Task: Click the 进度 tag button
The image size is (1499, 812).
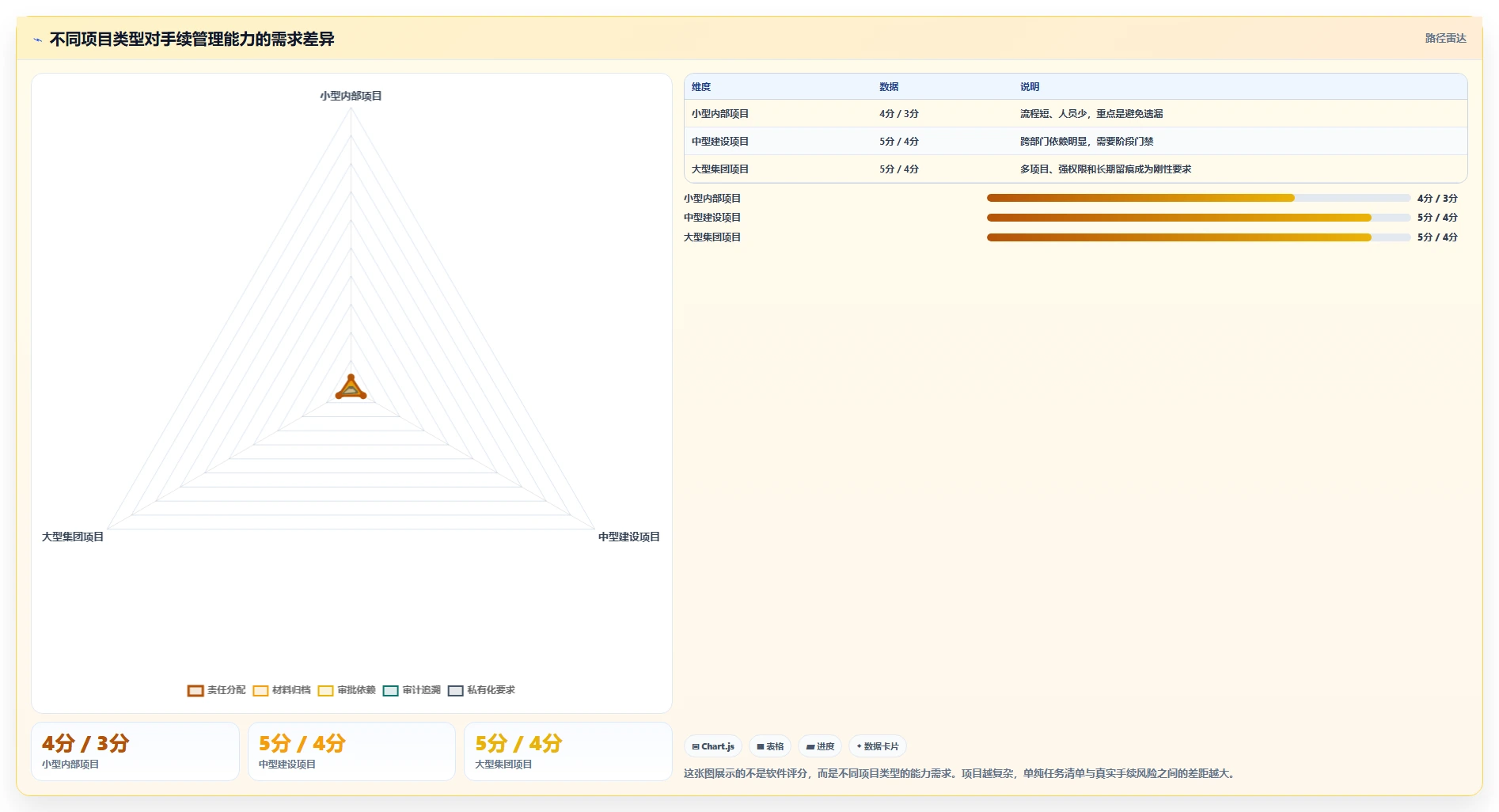Action: (820, 746)
